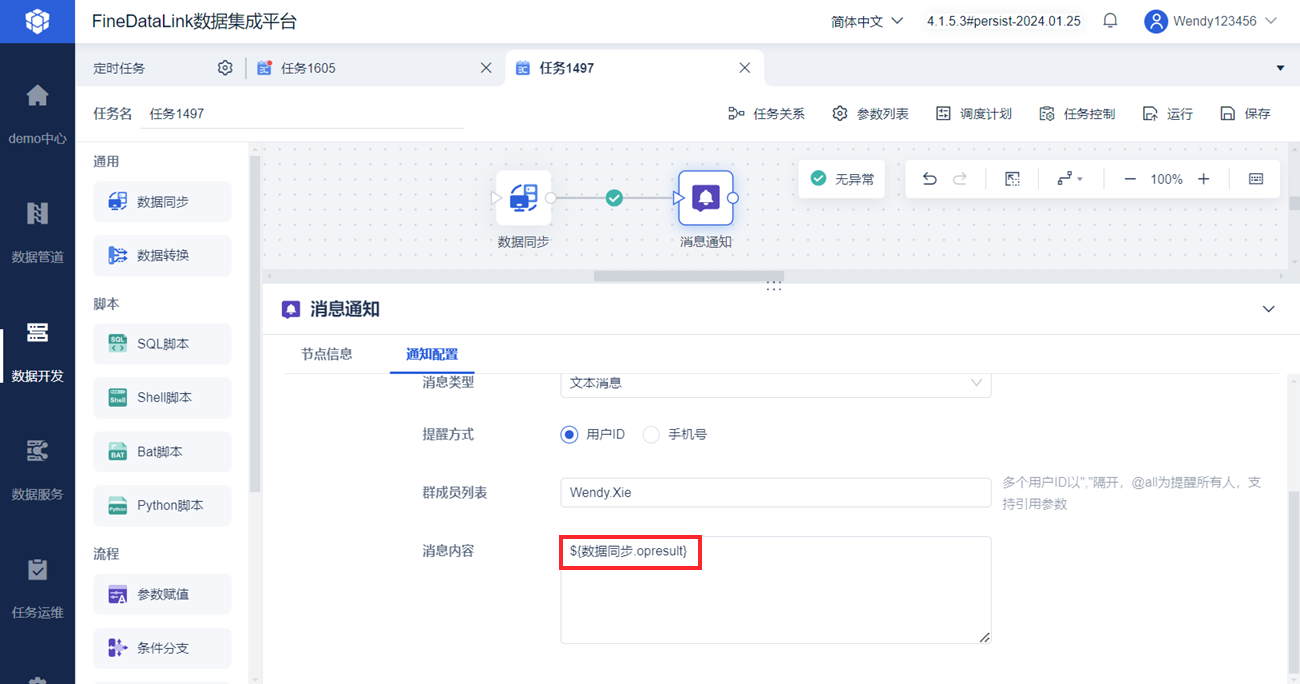1300x684 pixels.
Task: Open the 参数列表 button
Action: (x=870, y=114)
